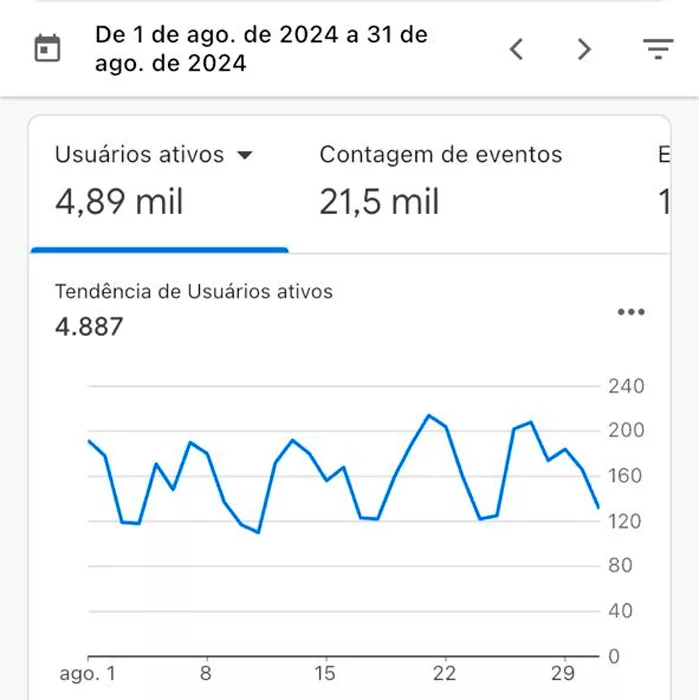
Task: Open the calendar date picker icon
Action: 47,49
